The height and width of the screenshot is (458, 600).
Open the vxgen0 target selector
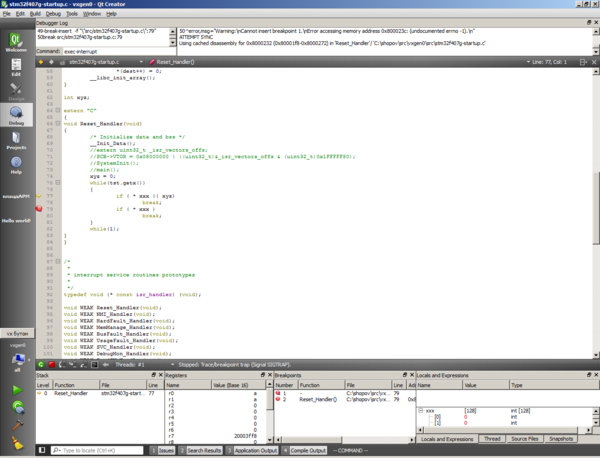coord(17,357)
